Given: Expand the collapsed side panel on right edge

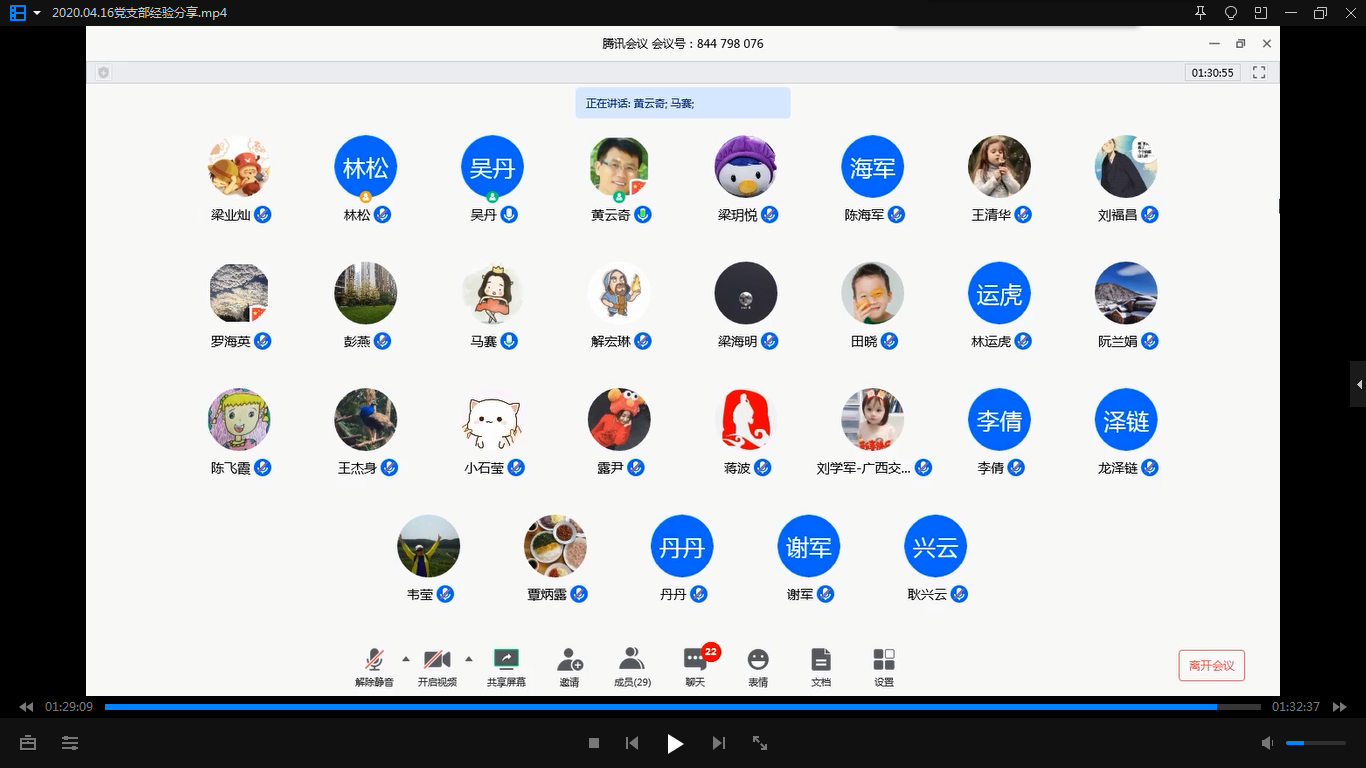Looking at the screenshot, I should [x=1358, y=384].
